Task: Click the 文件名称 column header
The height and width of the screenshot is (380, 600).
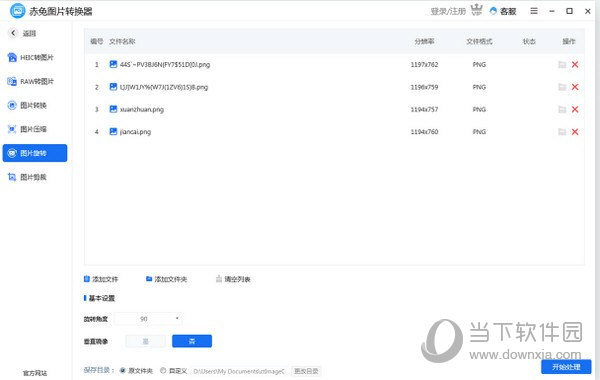Action: pyautogui.click(x=122, y=41)
